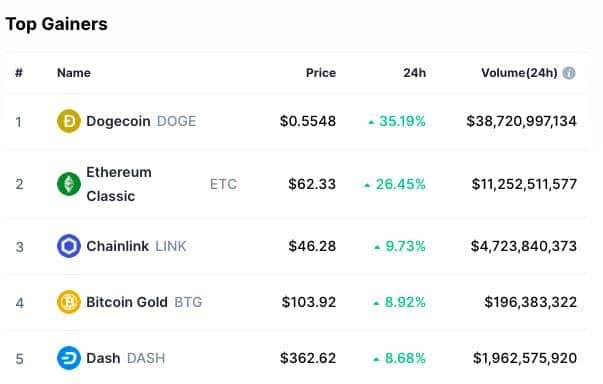
Task: Click the Volume(24h) info icon
Action: 569,73
